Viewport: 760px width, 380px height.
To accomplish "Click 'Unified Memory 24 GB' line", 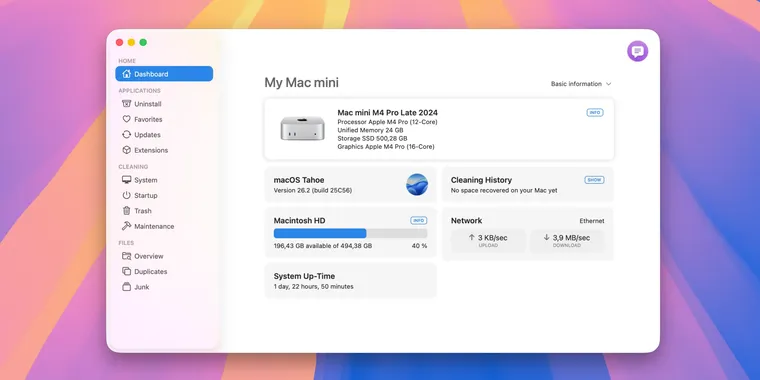I will (370, 130).
